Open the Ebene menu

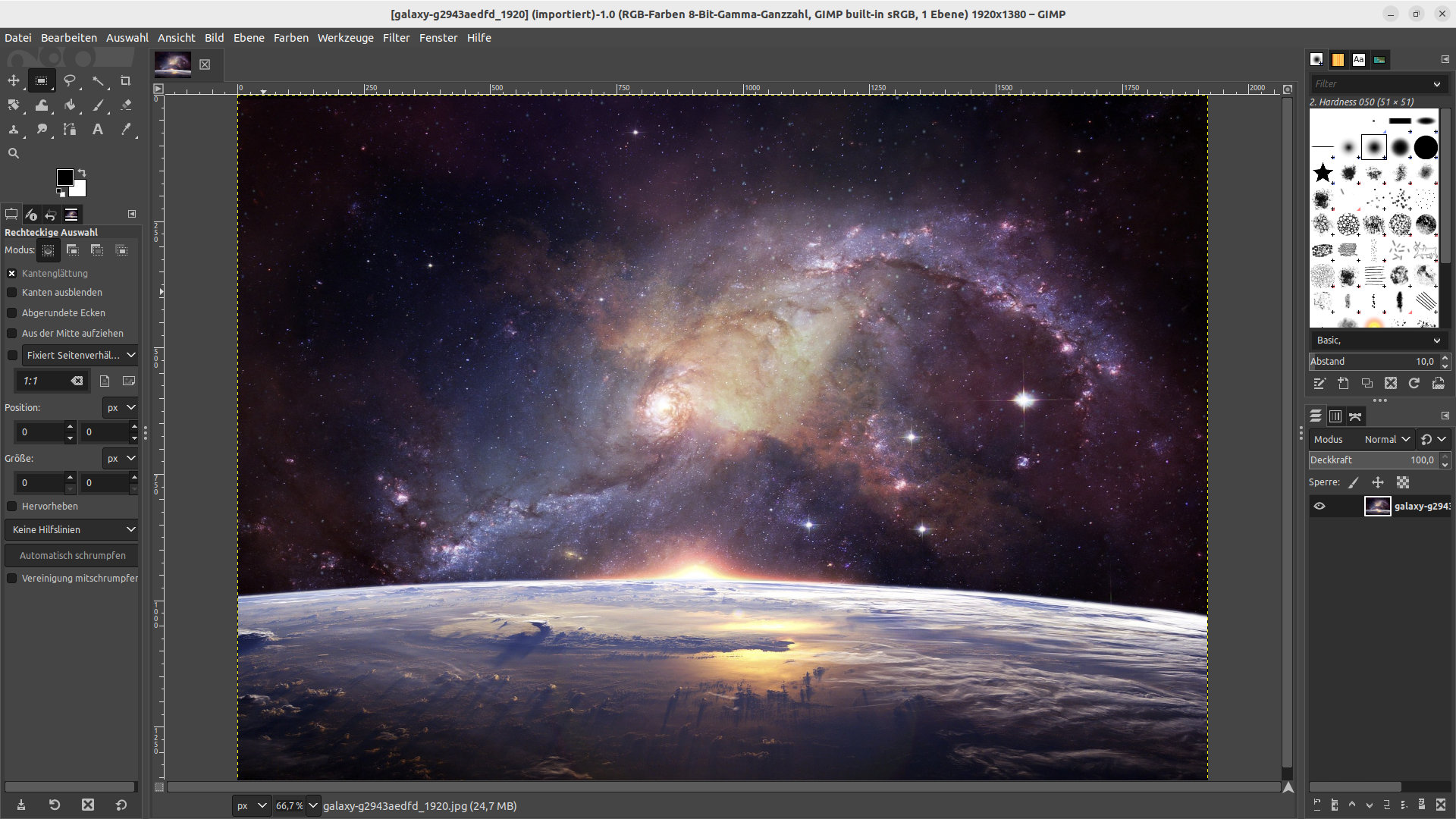point(249,38)
